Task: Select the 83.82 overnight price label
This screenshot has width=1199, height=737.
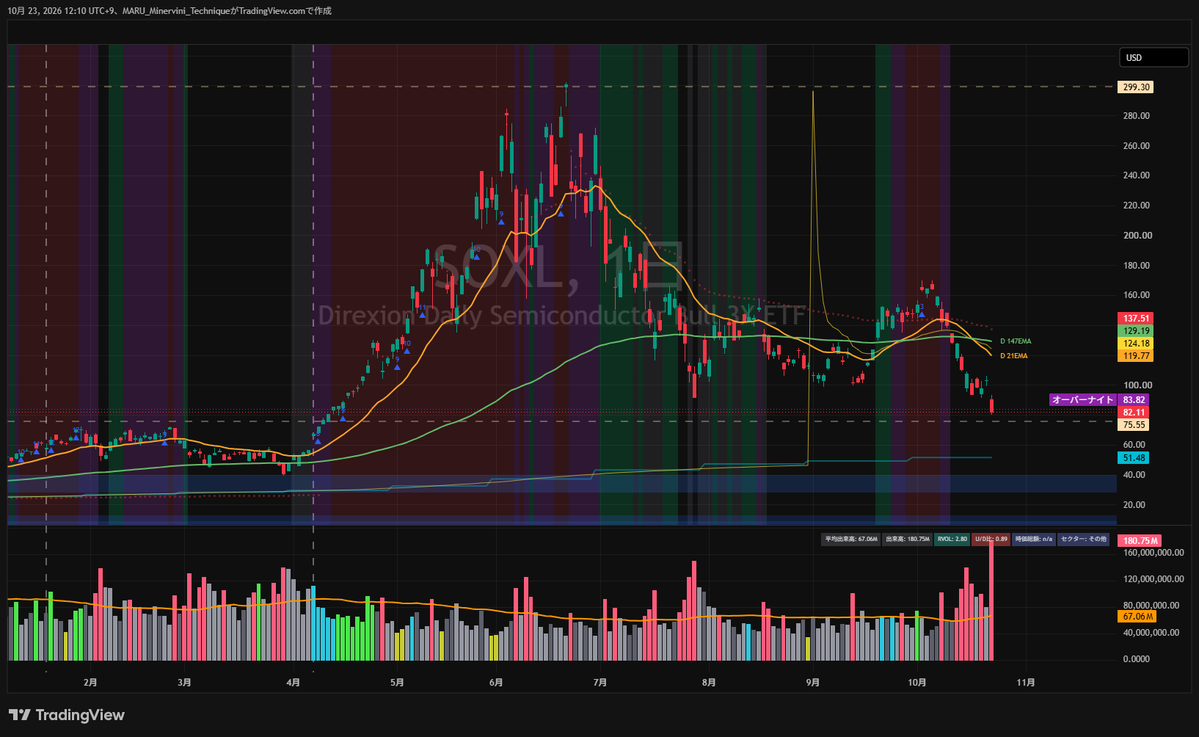Action: [1133, 400]
